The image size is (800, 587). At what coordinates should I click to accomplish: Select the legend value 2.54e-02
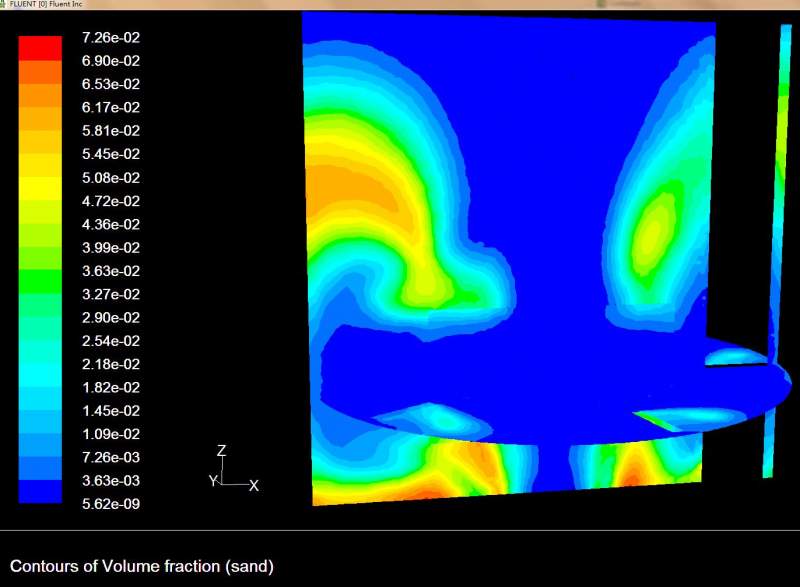[x=111, y=341]
